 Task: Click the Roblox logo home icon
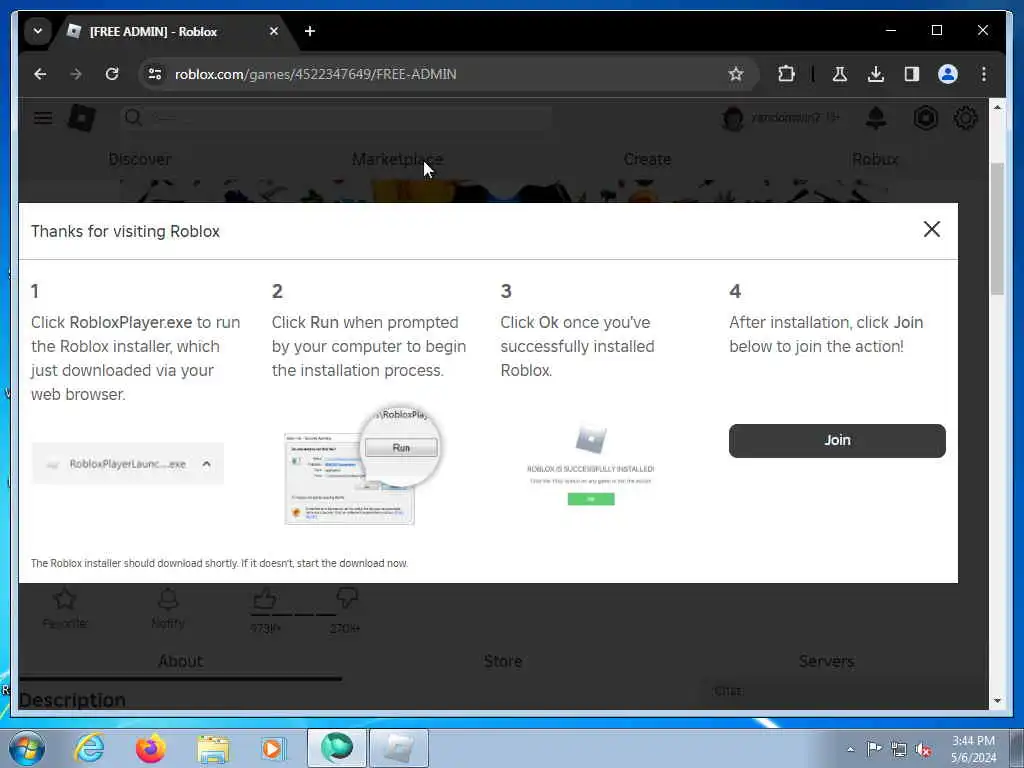click(x=82, y=118)
